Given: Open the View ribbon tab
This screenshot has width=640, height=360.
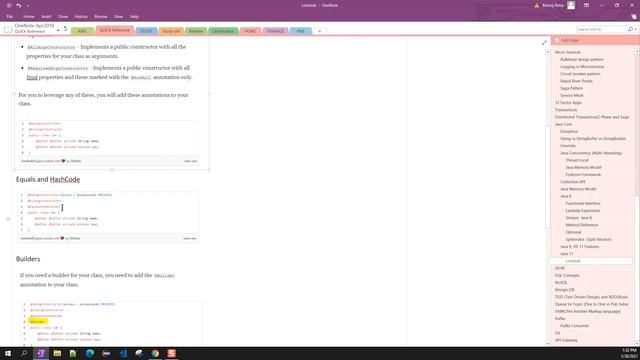Looking at the screenshot, I should click(118, 17).
